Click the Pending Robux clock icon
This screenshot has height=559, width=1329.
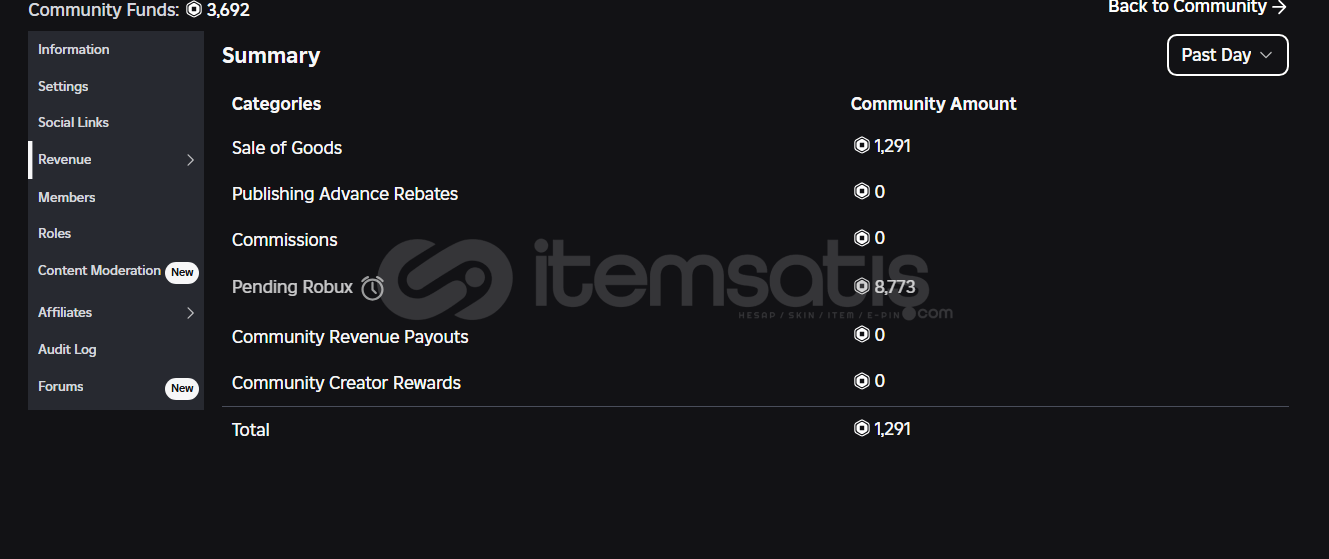(x=372, y=288)
